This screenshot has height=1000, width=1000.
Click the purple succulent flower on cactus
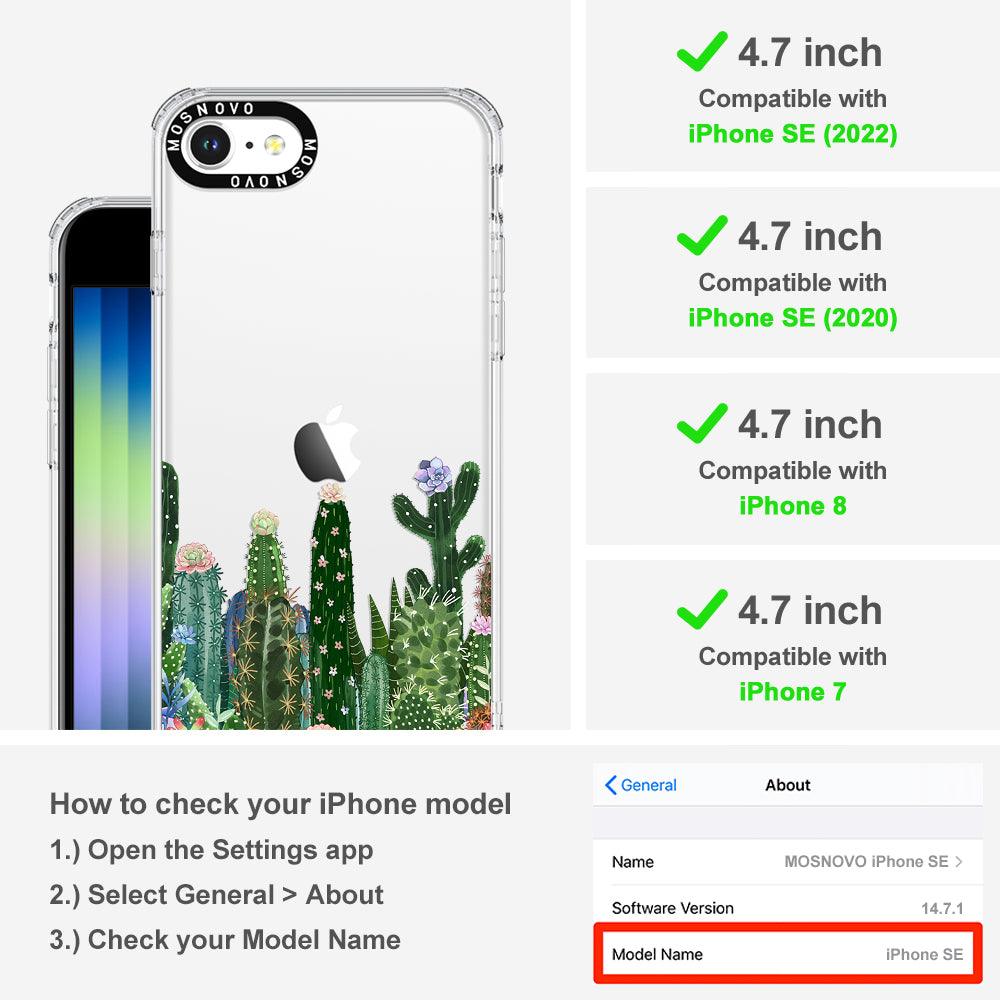click(433, 476)
